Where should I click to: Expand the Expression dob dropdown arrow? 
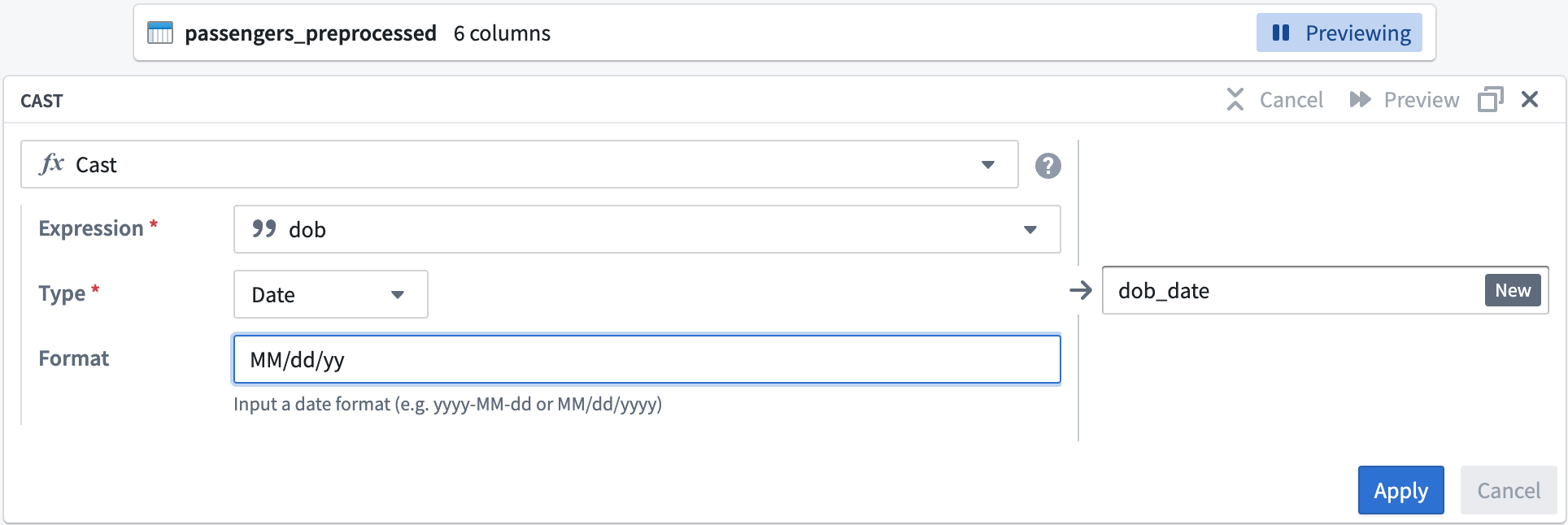click(x=1030, y=230)
